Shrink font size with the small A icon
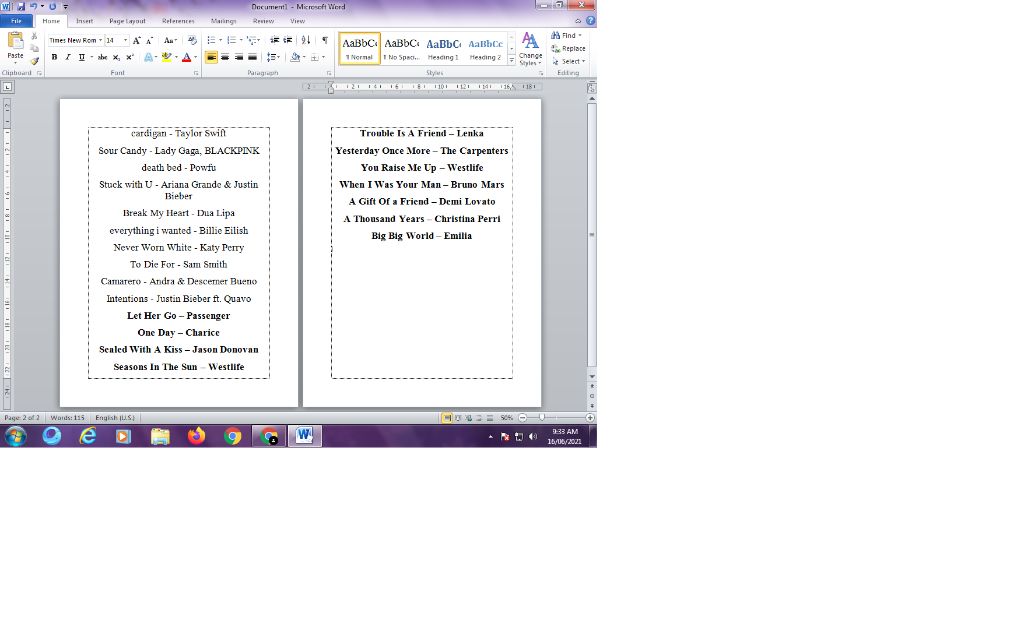Viewport: 1024px width, 627px height. click(x=150, y=40)
